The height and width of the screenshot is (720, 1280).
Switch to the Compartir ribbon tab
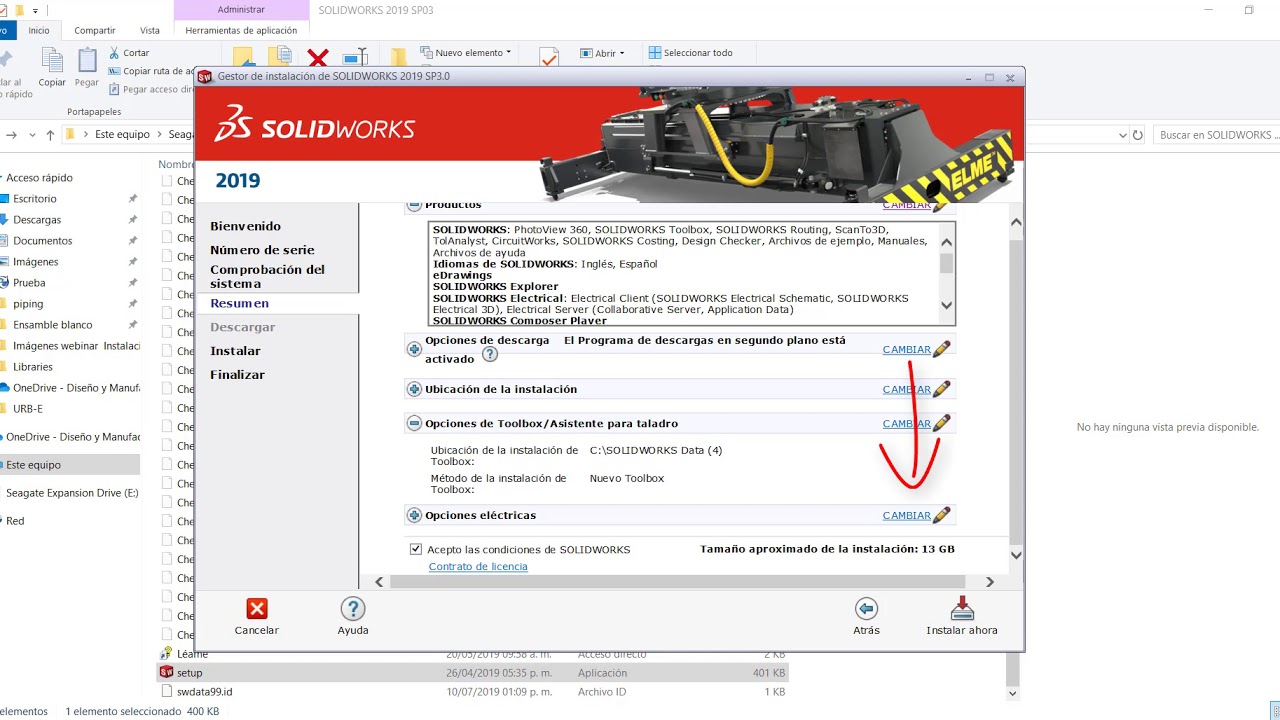(x=94, y=30)
